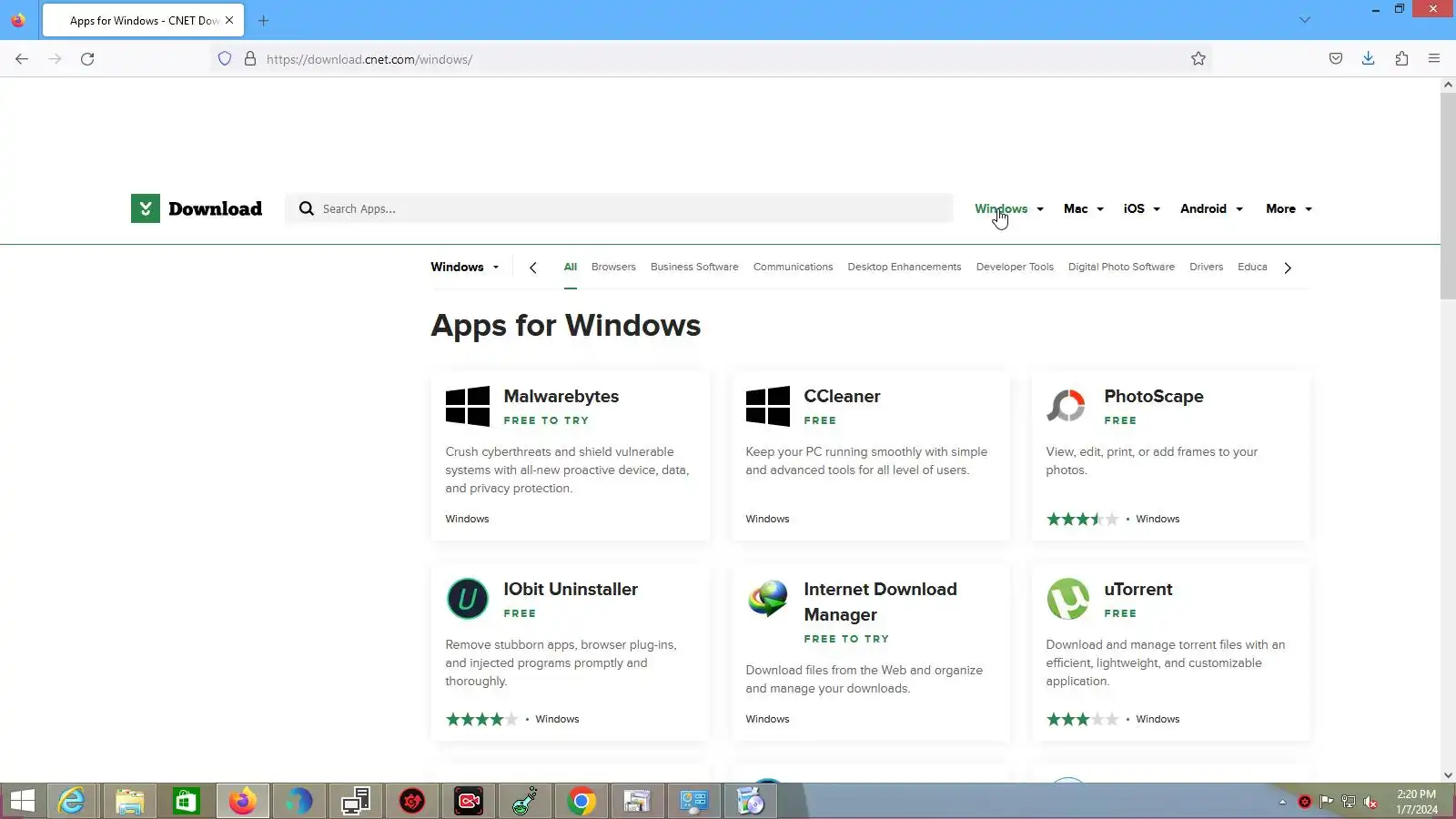Click the network tray icon
The height and width of the screenshot is (819, 1456).
(x=1349, y=802)
